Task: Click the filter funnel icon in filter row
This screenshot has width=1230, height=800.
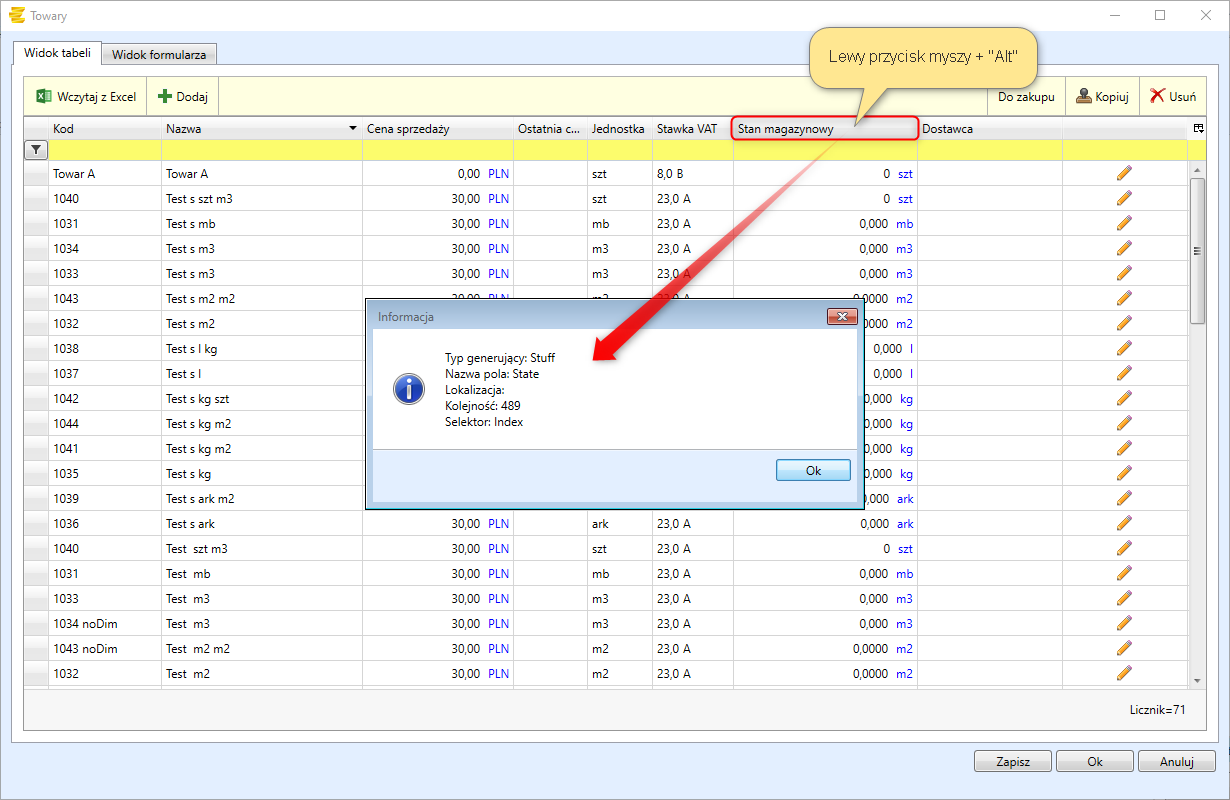Action: (36, 150)
